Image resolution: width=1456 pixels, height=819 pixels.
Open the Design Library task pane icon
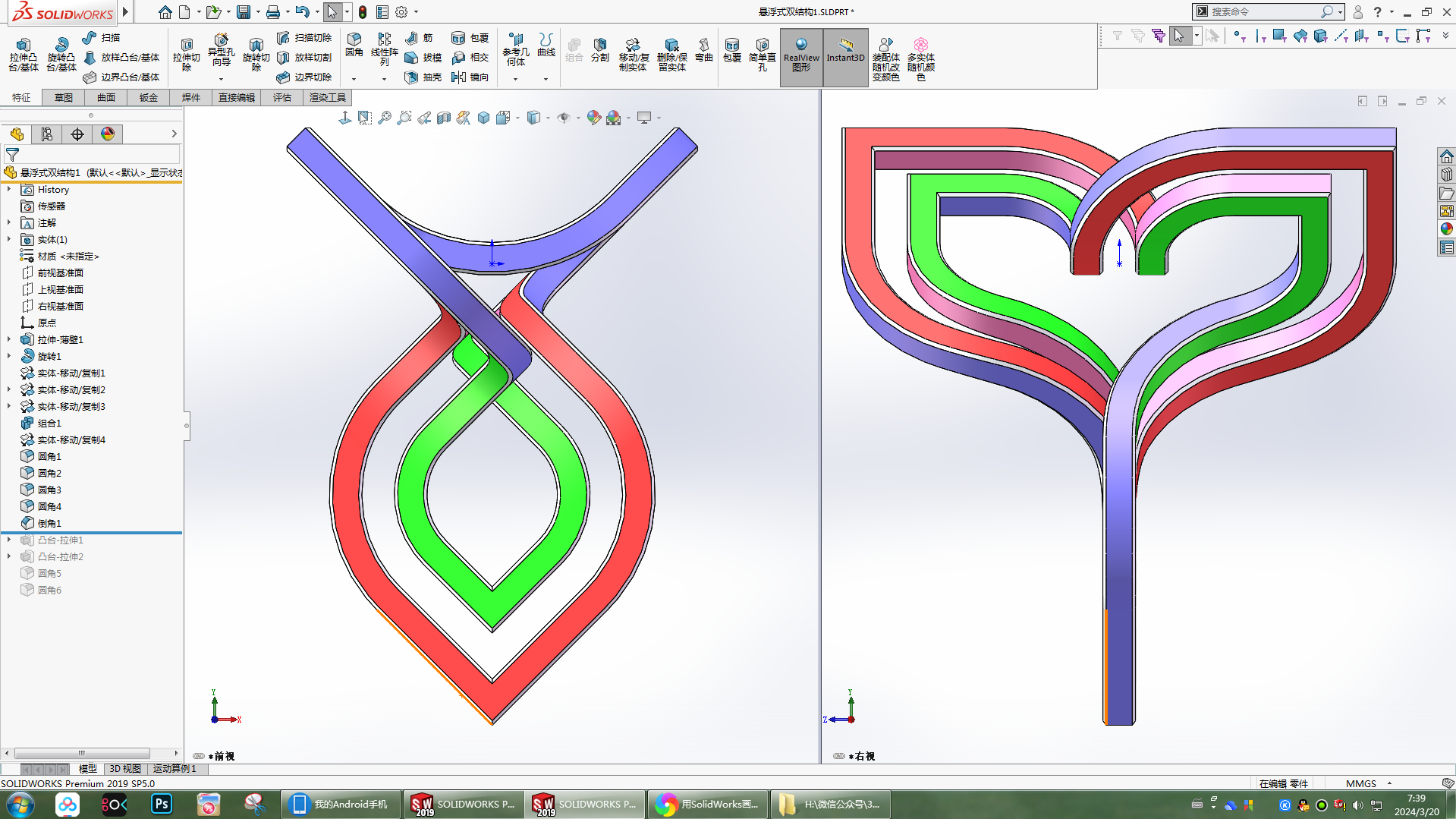[x=1447, y=175]
